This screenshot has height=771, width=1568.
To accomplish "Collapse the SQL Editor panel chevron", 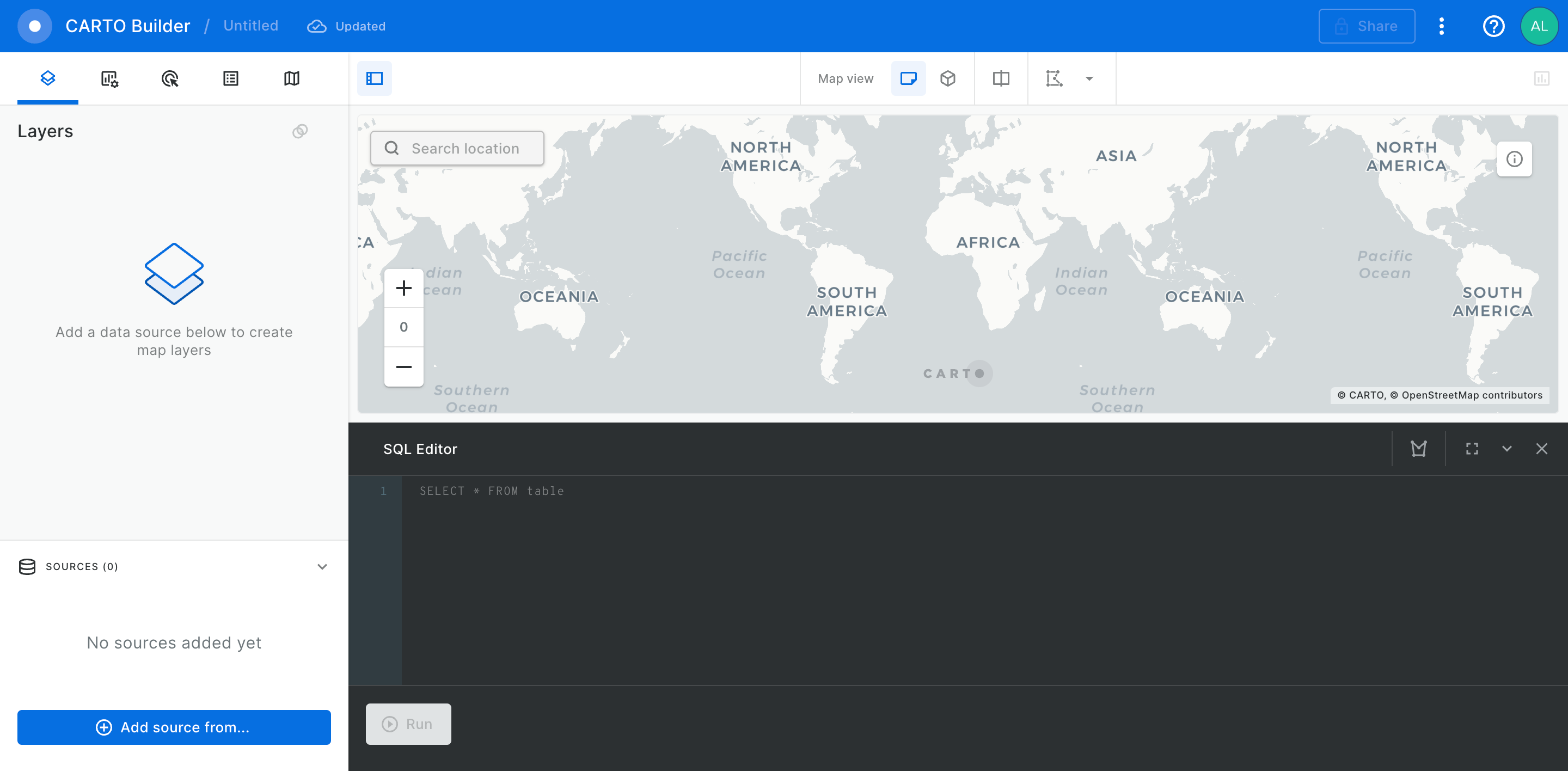I will tap(1506, 449).
